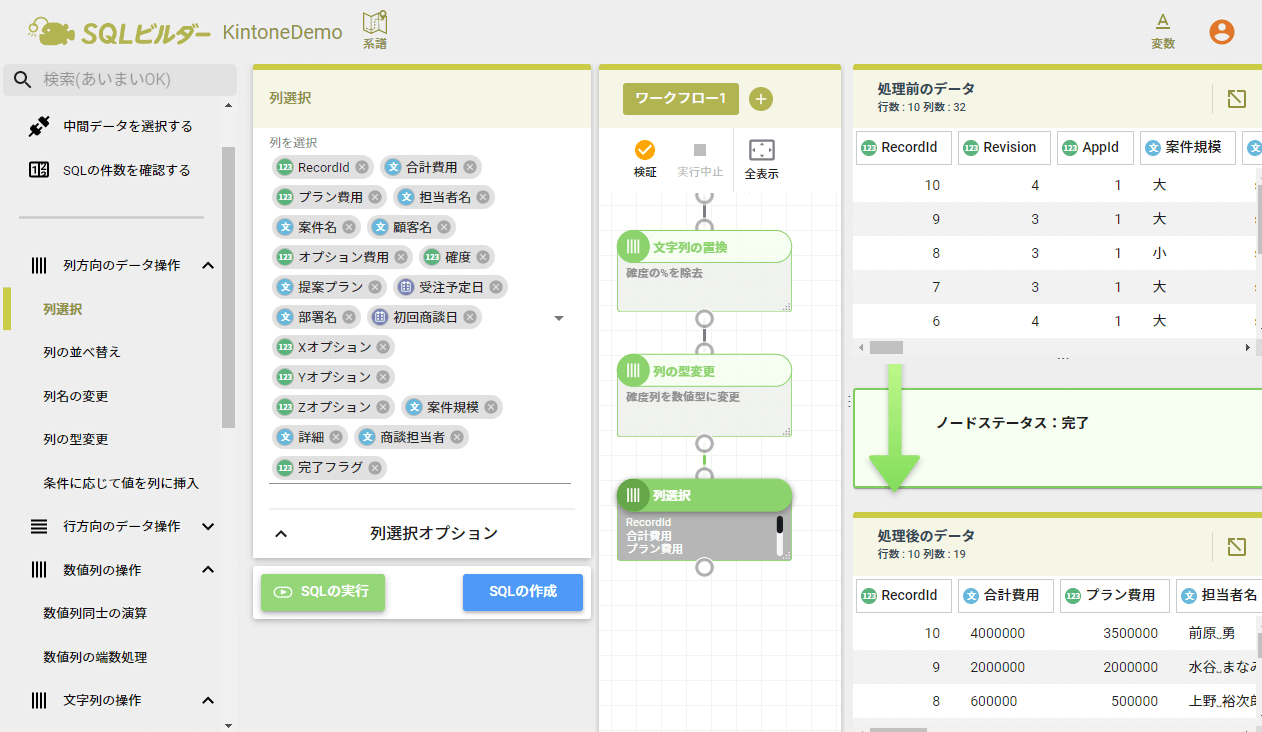Click the 列選択 workflow node
The height and width of the screenshot is (732, 1262).
[704, 519]
